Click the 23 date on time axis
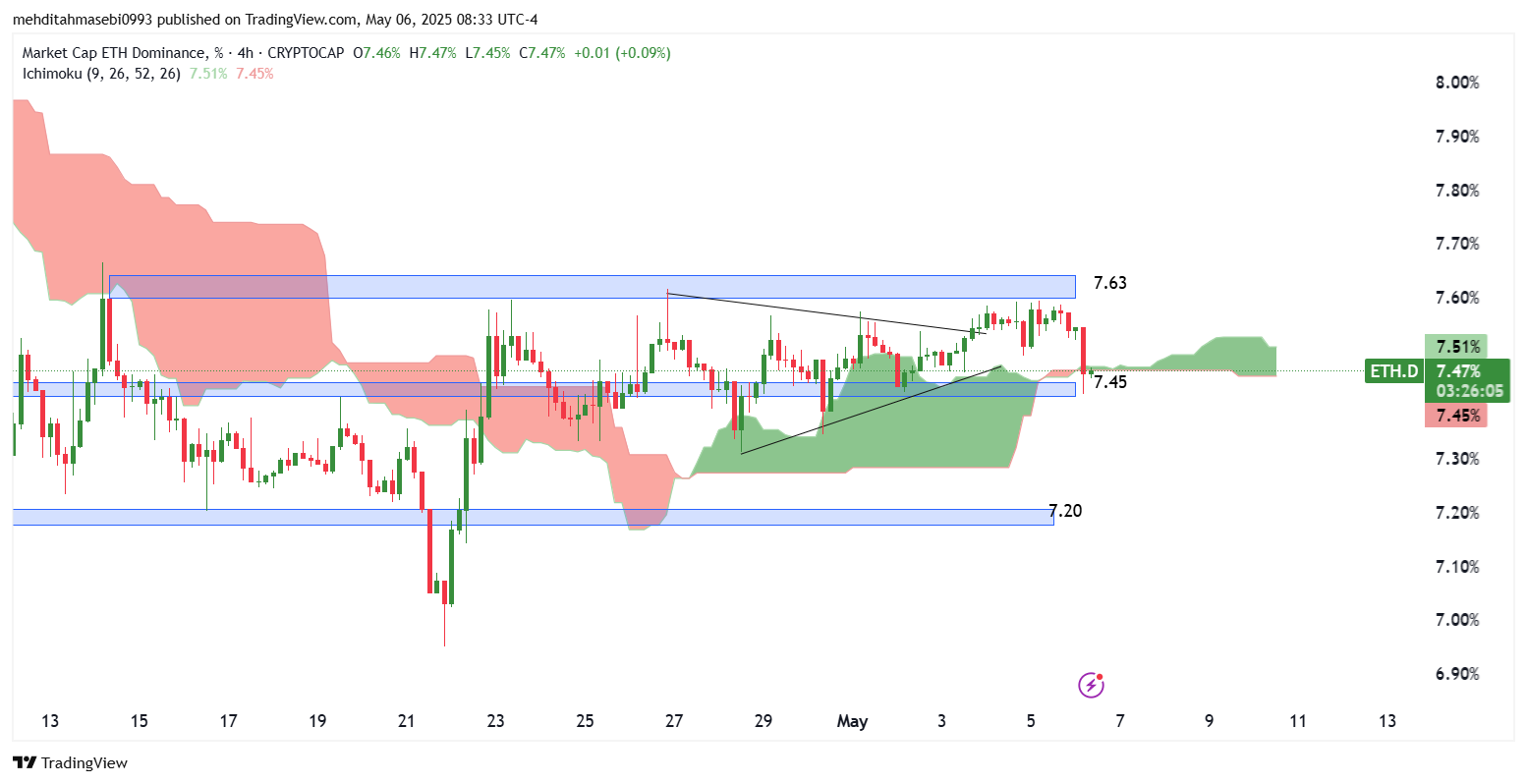Image resolution: width=1527 pixels, height=784 pixels. pyautogui.click(x=495, y=721)
